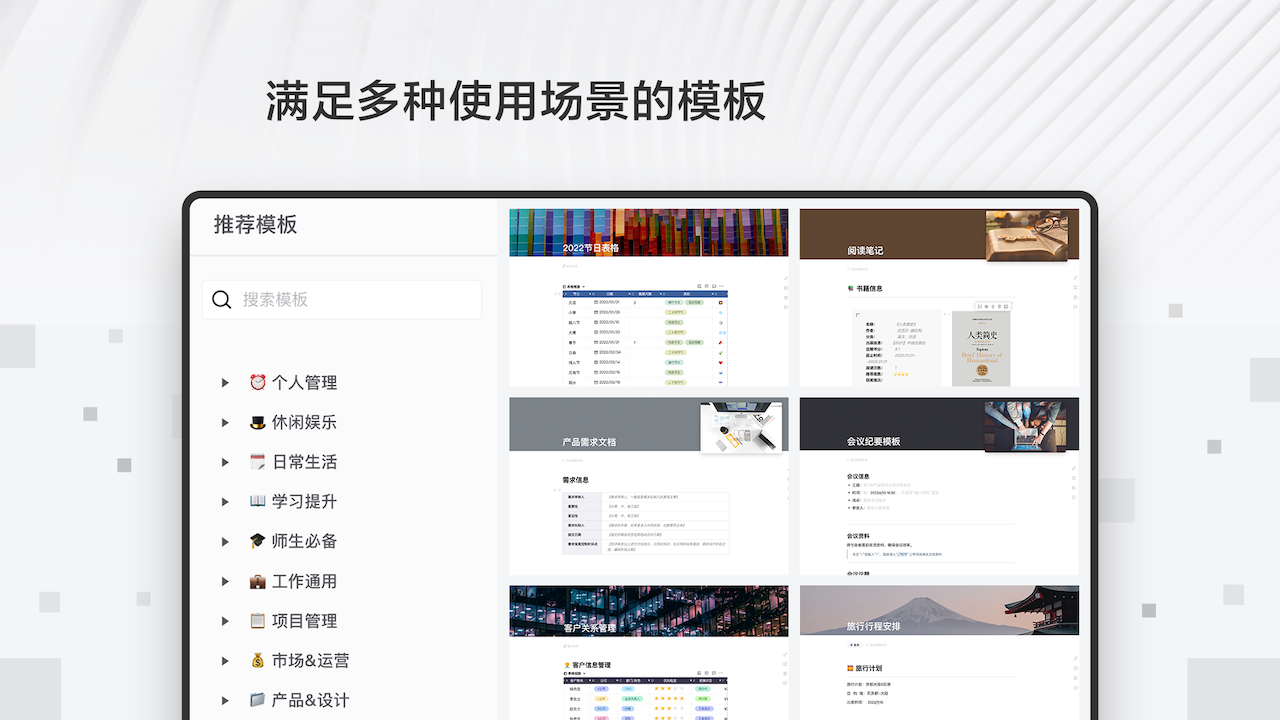Click the alarm clock icon beside 个人管理

257,382
